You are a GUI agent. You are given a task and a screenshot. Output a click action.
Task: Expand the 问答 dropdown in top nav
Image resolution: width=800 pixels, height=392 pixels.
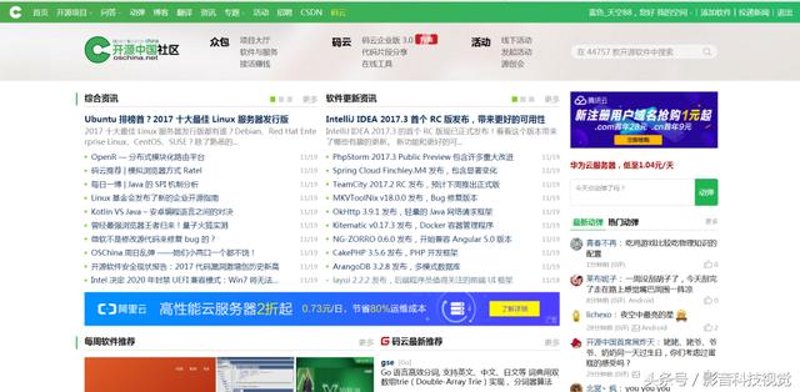pos(110,12)
